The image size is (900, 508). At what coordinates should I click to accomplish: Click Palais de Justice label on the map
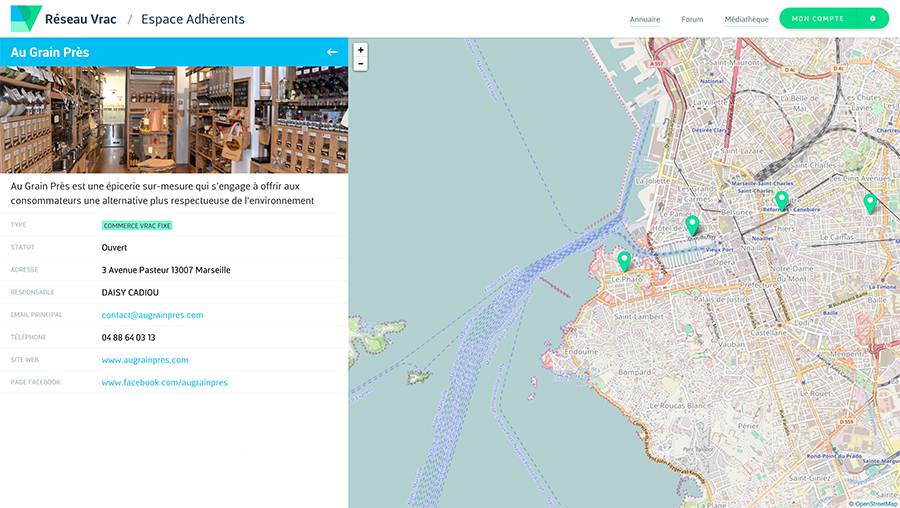[721, 299]
